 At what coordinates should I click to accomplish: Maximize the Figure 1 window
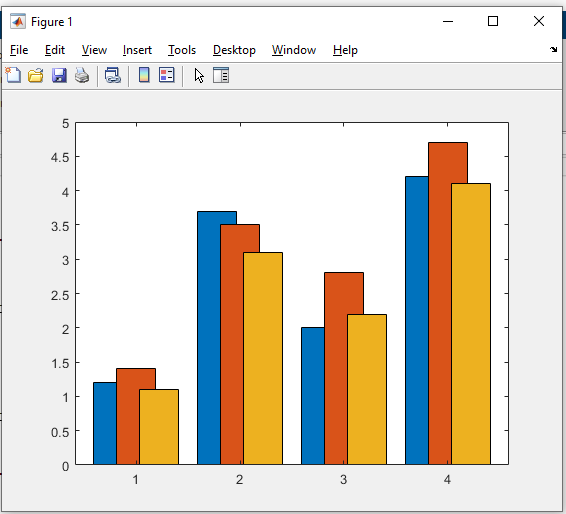click(493, 21)
